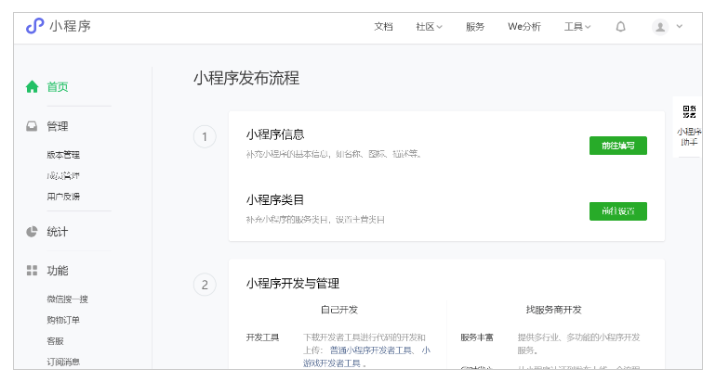Select 服务 in the top navigation
The height and width of the screenshot is (383, 713).
coord(475,27)
